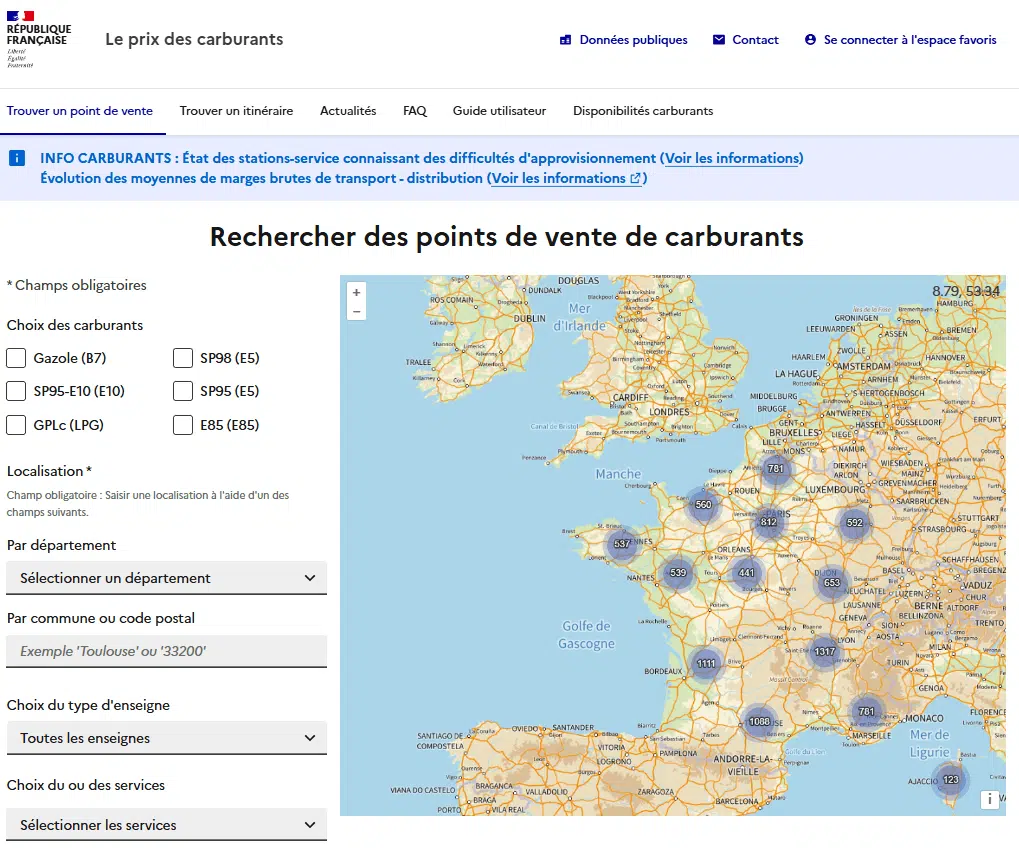Check the SP95-E10 (E10) checkbox
The width and height of the screenshot is (1019, 850).
pyautogui.click(x=16, y=391)
